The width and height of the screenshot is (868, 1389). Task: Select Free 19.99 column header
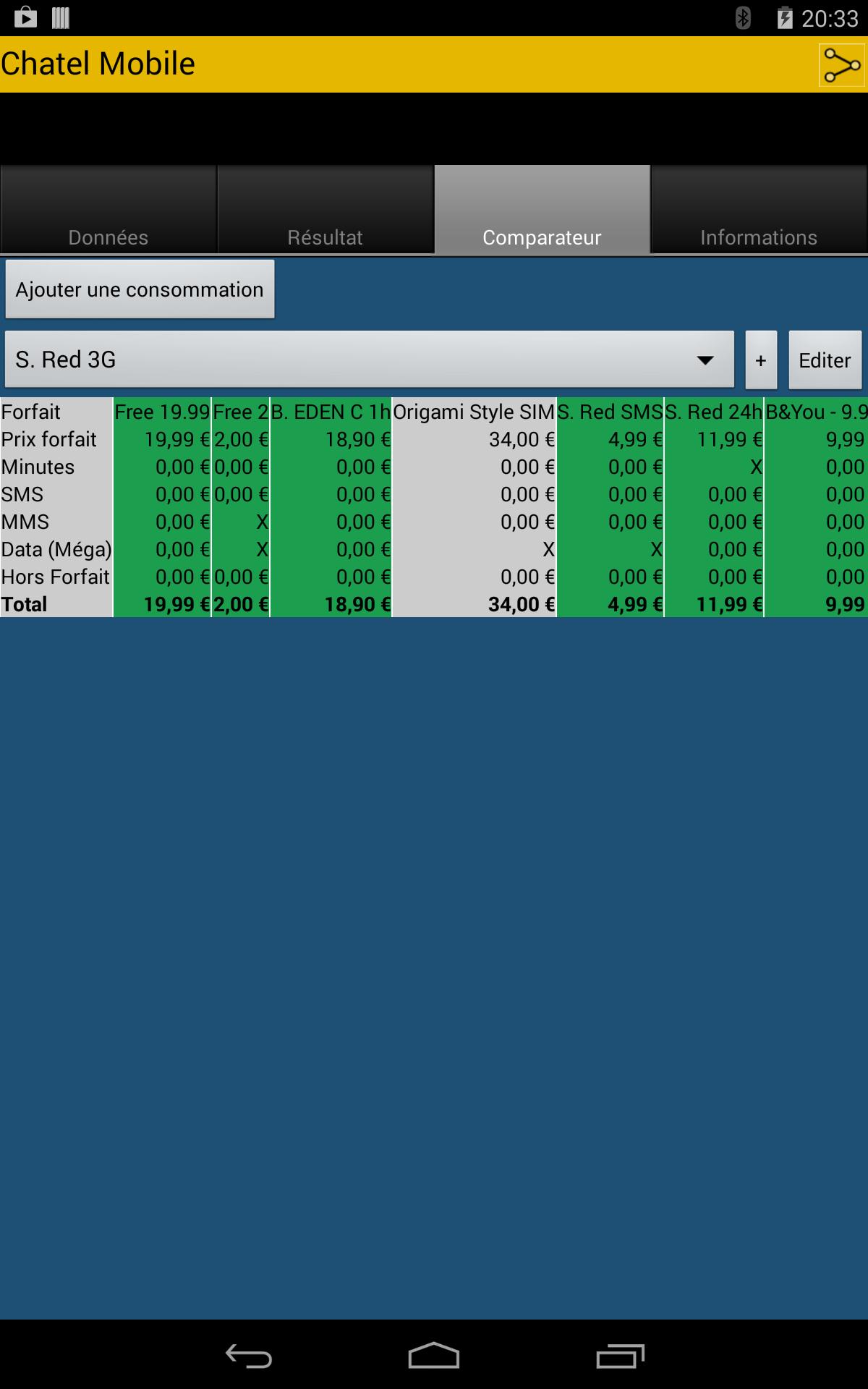point(162,412)
